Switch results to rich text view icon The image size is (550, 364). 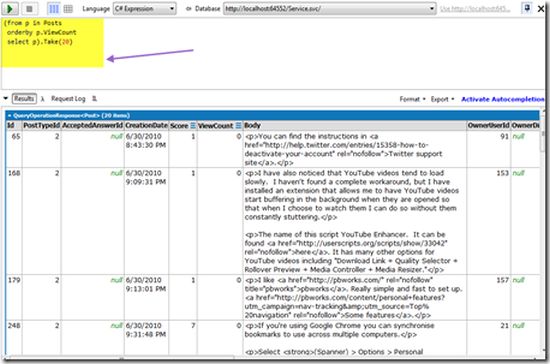tap(54, 9)
